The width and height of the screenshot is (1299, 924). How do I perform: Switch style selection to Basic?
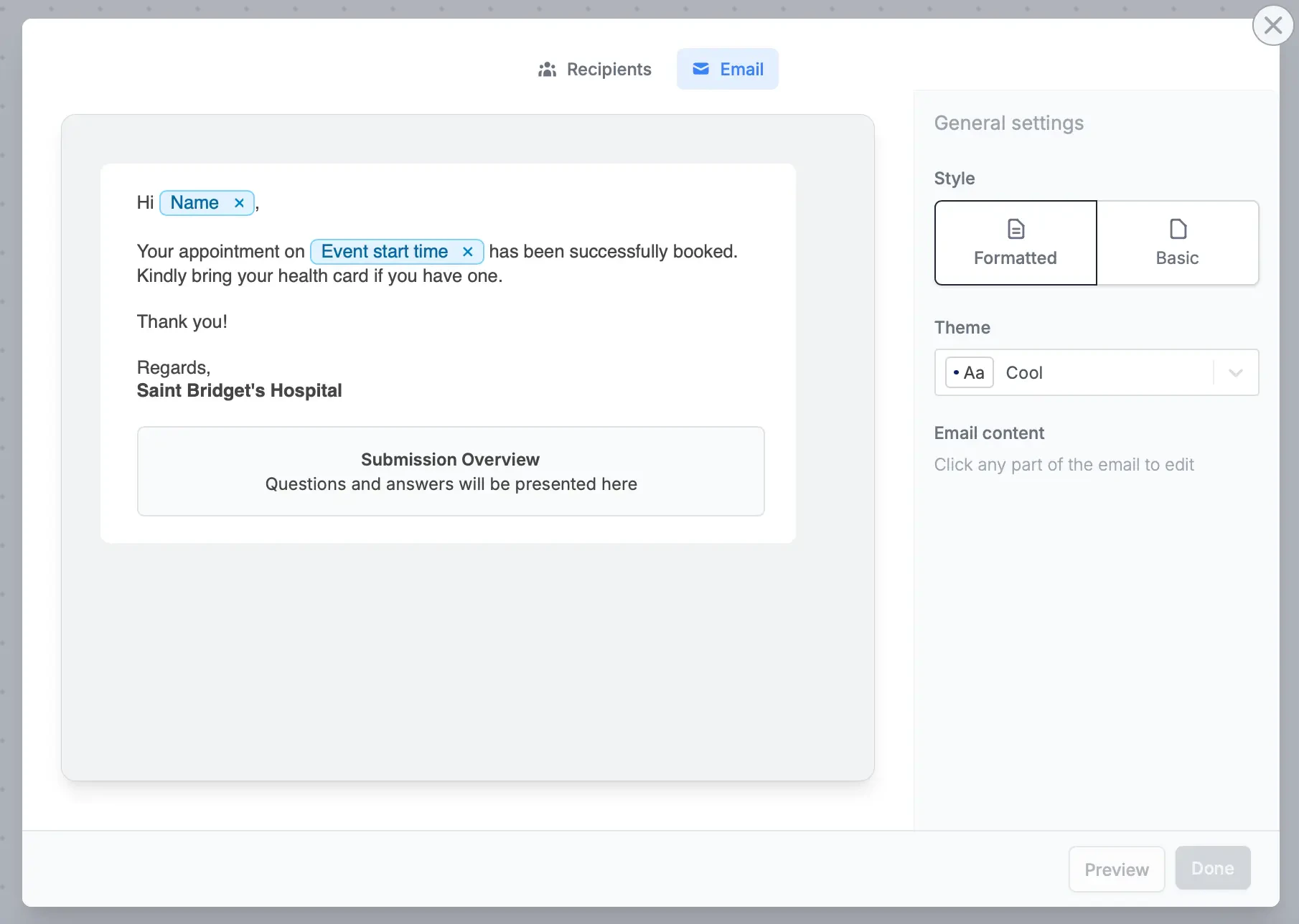1177,242
